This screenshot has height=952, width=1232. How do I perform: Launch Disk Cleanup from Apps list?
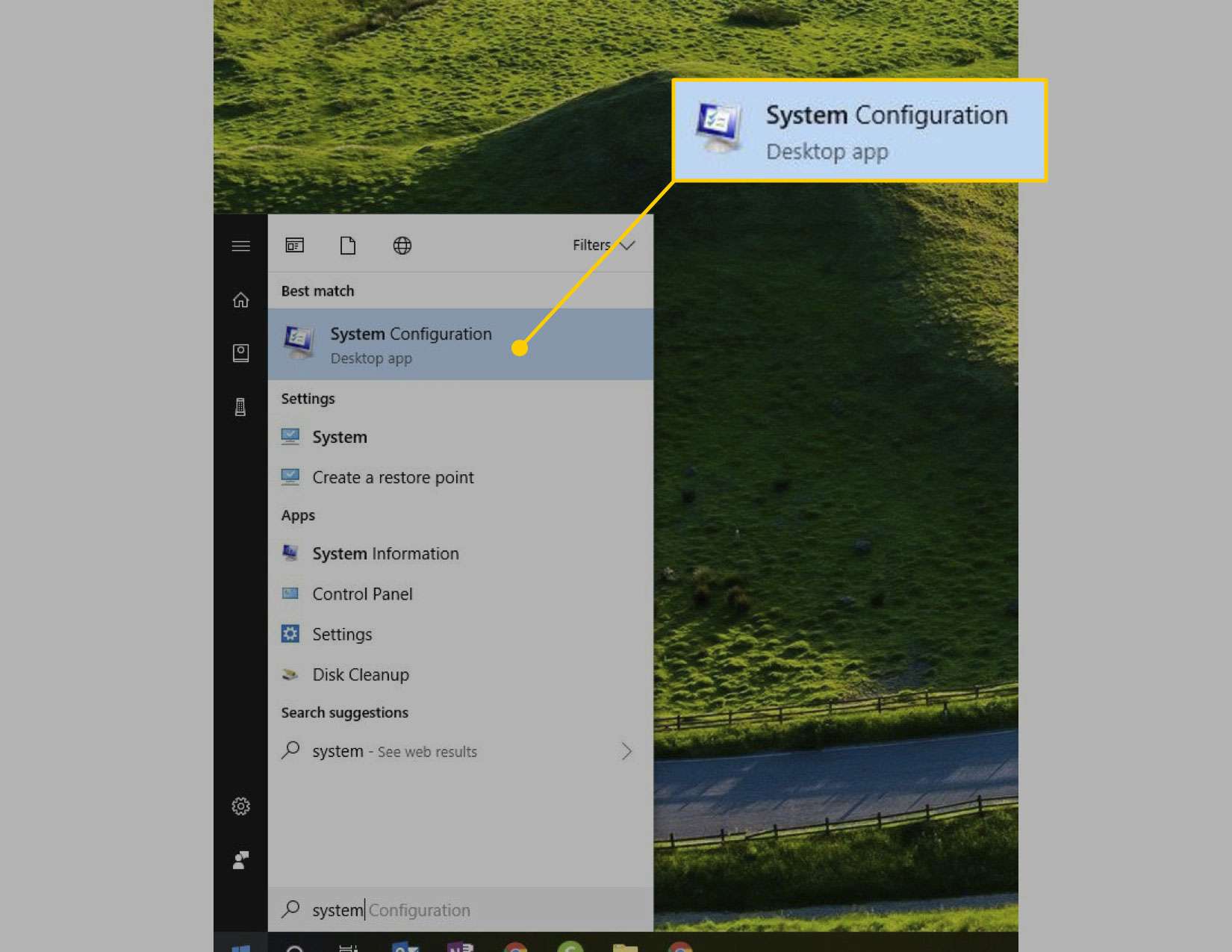(461, 674)
